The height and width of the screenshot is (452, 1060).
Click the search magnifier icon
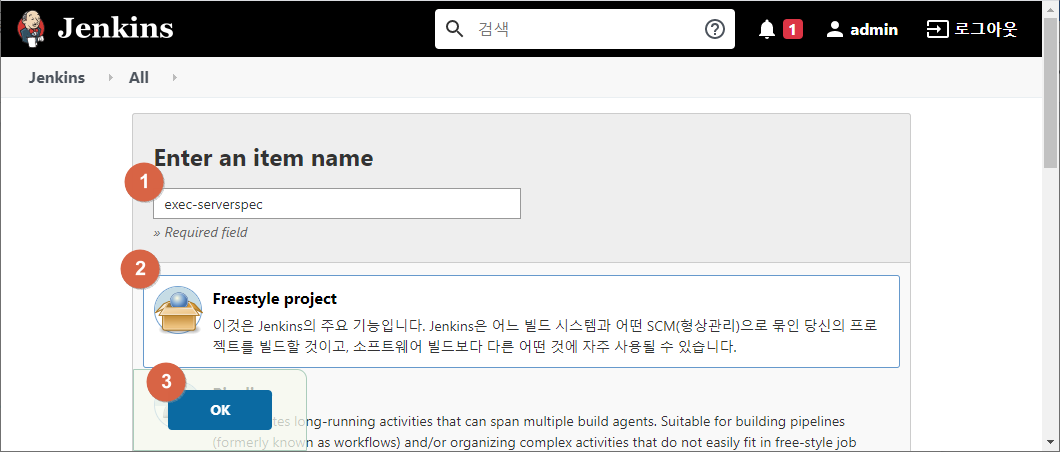point(455,29)
